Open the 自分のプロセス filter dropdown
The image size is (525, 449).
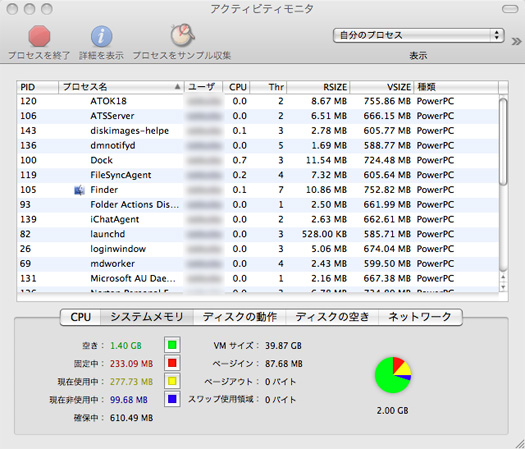(x=419, y=35)
